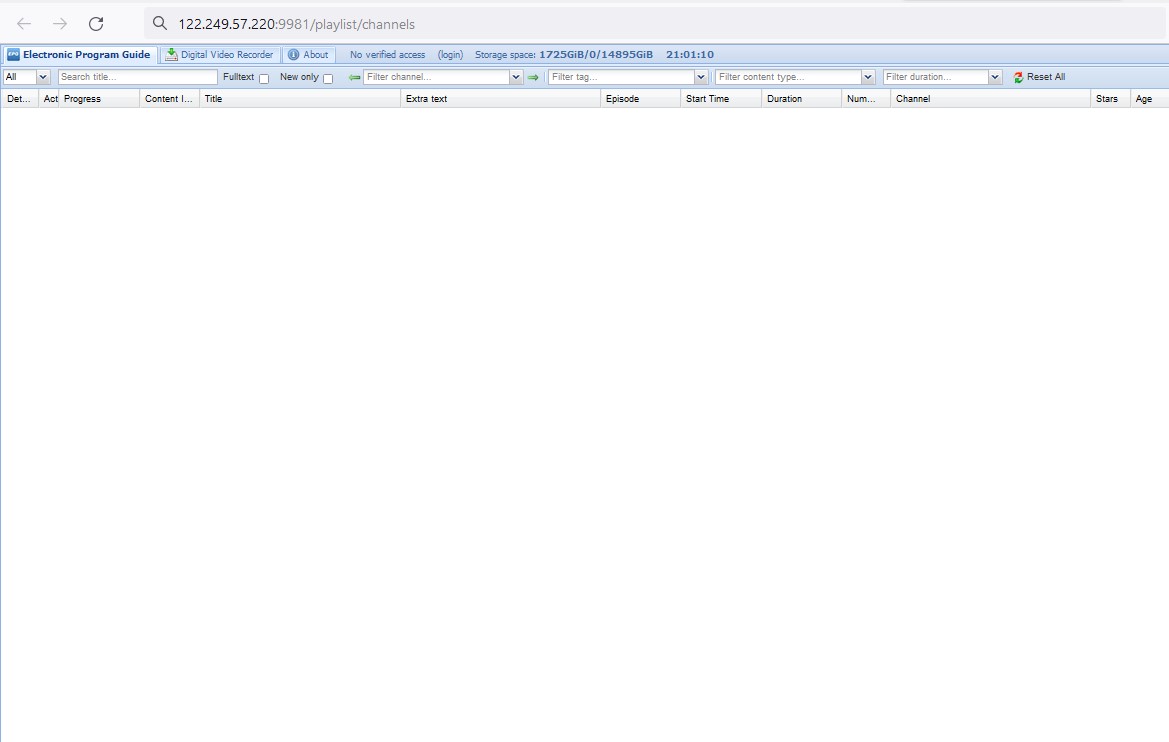
Task: Click the clock time 21:01:10
Action: tap(690, 54)
